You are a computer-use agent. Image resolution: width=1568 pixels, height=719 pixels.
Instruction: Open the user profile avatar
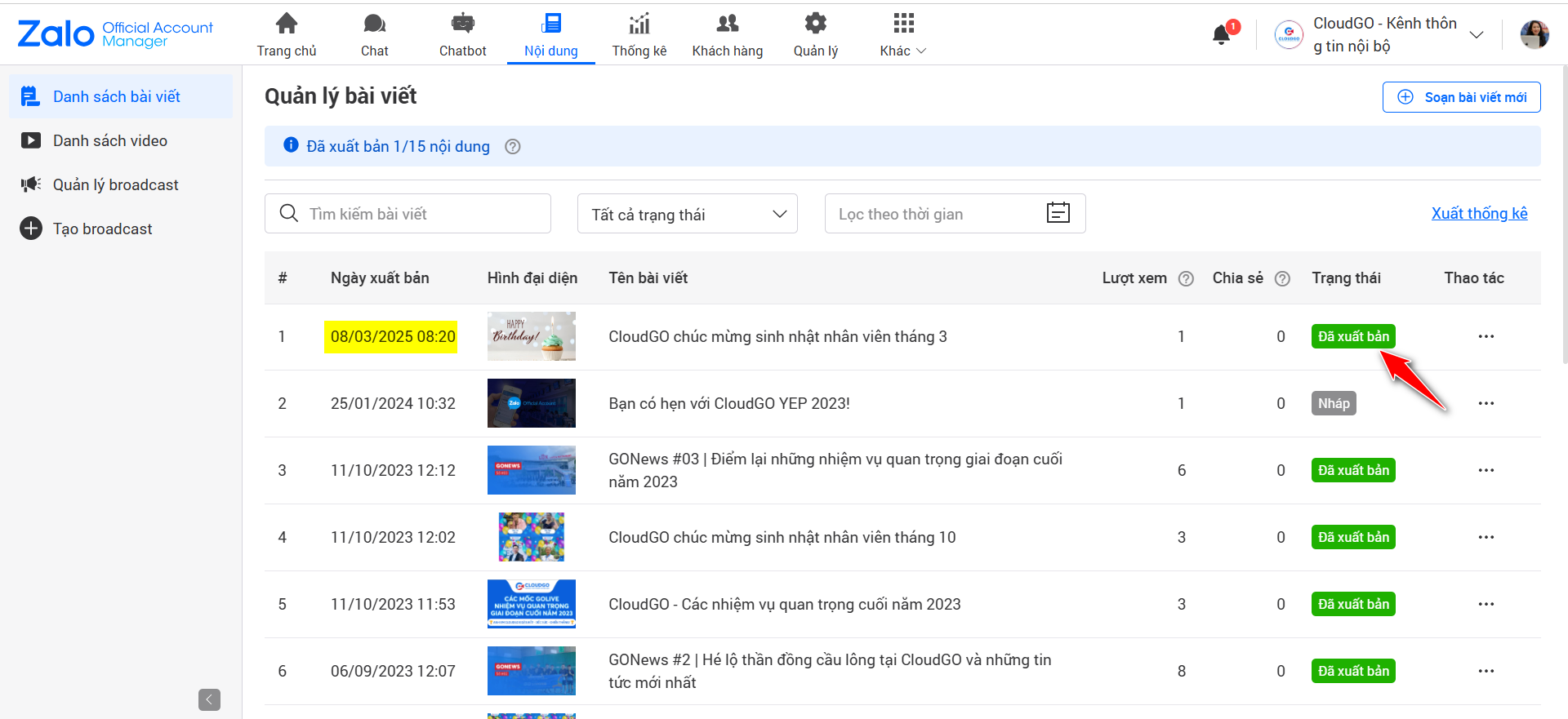click(1535, 34)
